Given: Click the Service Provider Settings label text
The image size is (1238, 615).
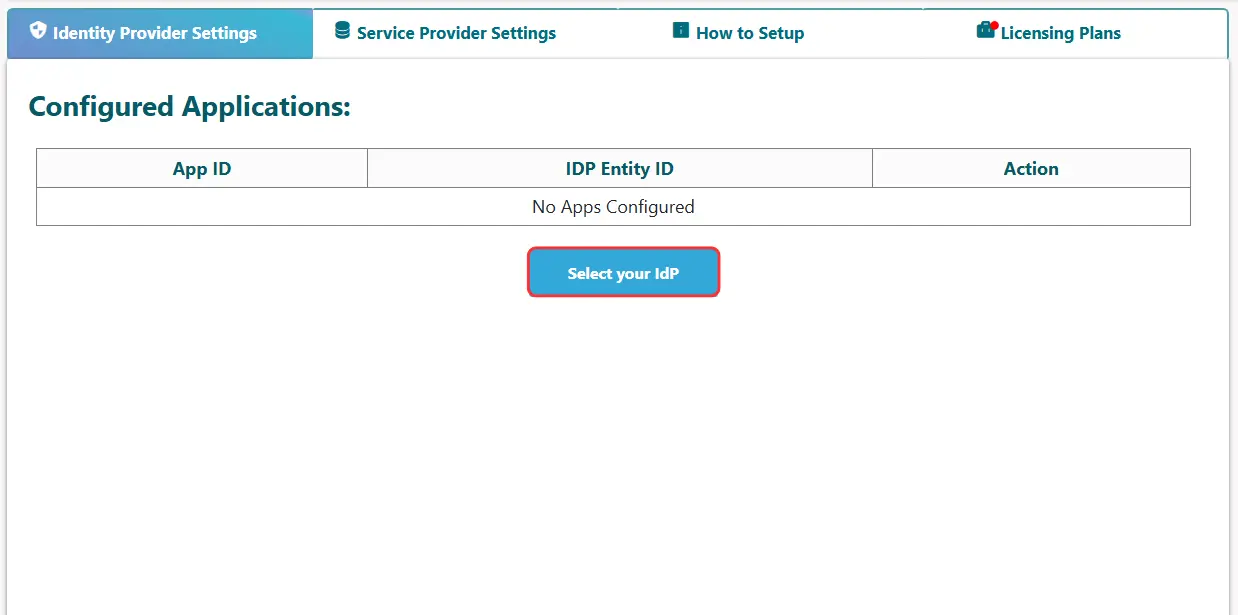Looking at the screenshot, I should (456, 34).
